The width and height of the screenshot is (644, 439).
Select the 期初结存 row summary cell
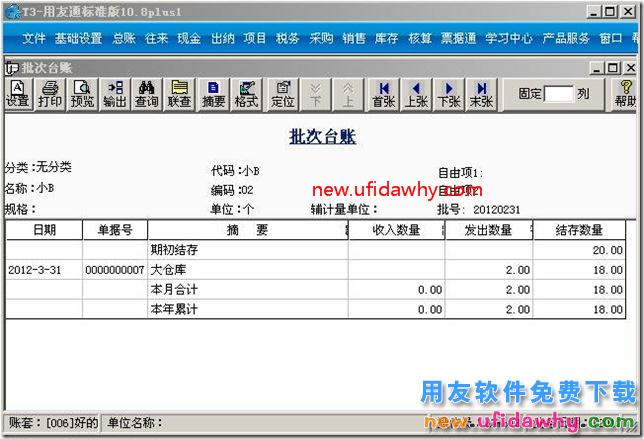[x=248, y=250]
